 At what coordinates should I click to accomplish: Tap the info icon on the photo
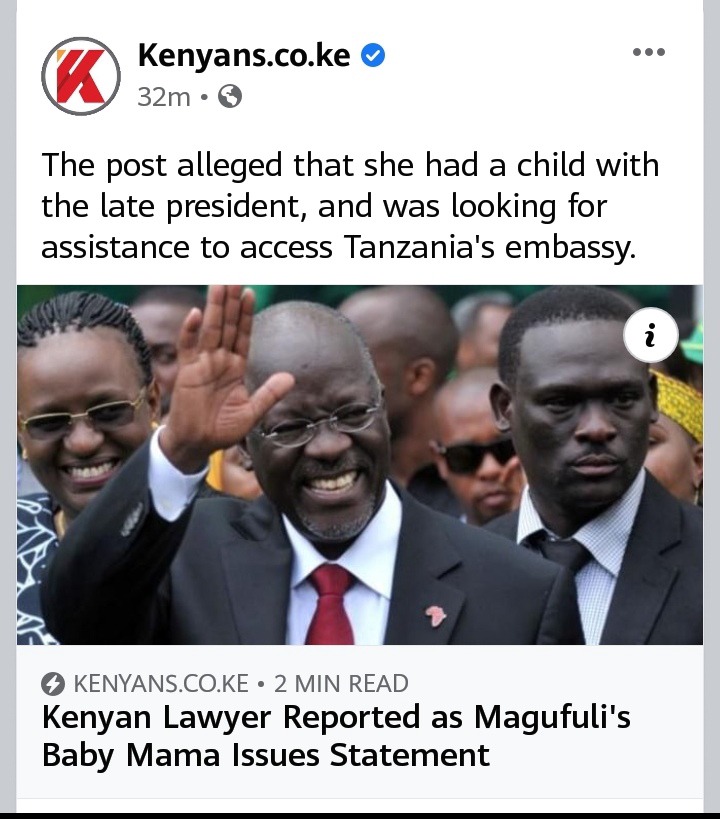(x=651, y=335)
